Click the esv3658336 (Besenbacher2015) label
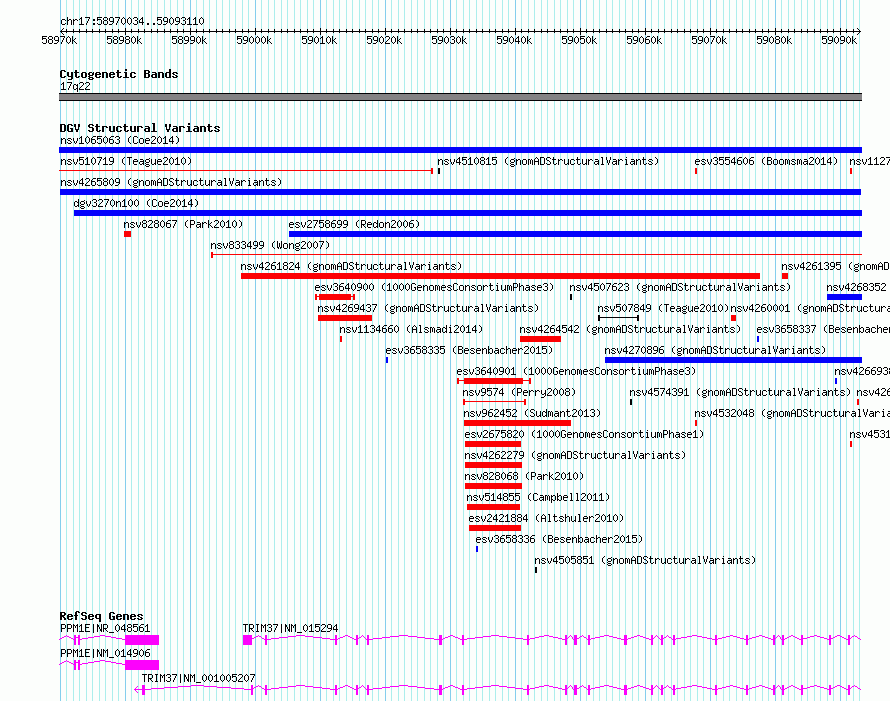Screen dimensions: 890x701 (559, 539)
